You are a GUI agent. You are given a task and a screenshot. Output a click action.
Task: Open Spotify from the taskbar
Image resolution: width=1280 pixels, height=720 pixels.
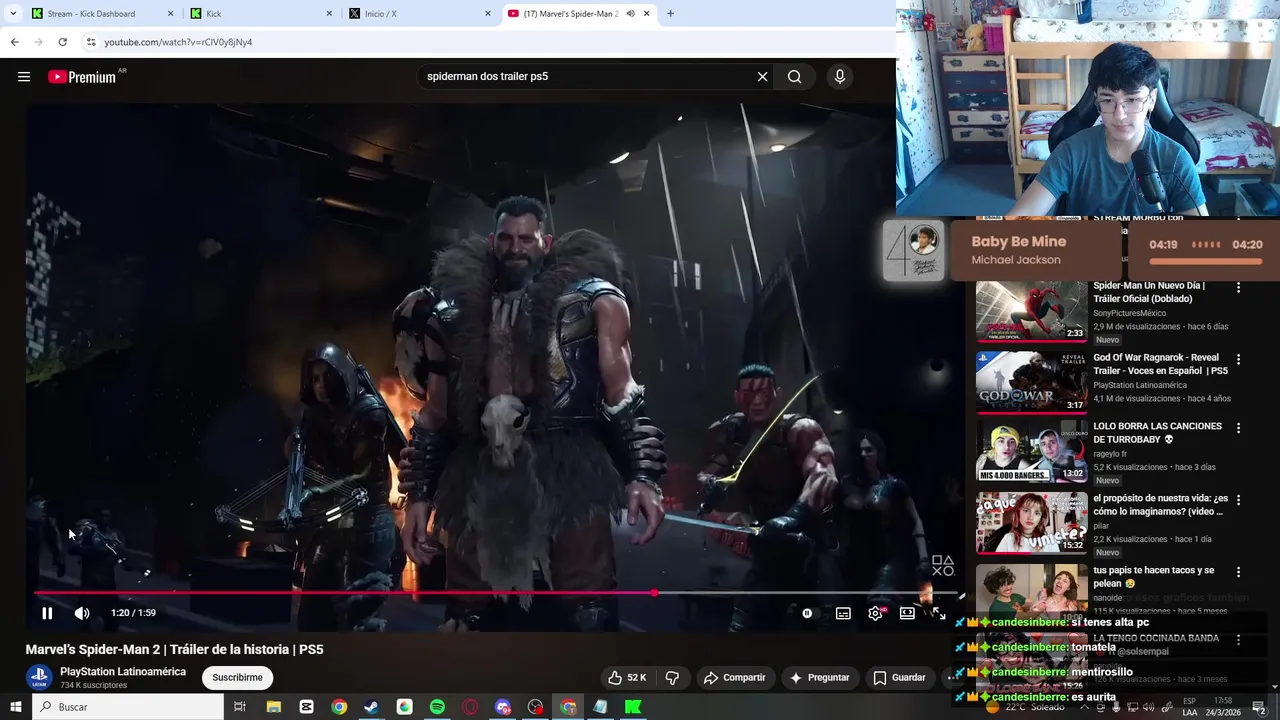pos(437,707)
